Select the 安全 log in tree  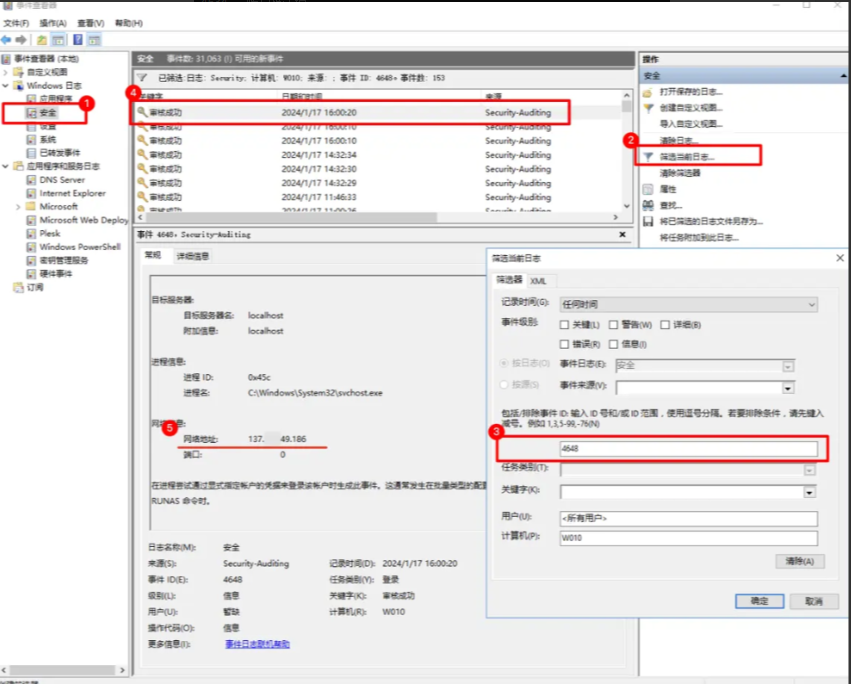(48, 113)
